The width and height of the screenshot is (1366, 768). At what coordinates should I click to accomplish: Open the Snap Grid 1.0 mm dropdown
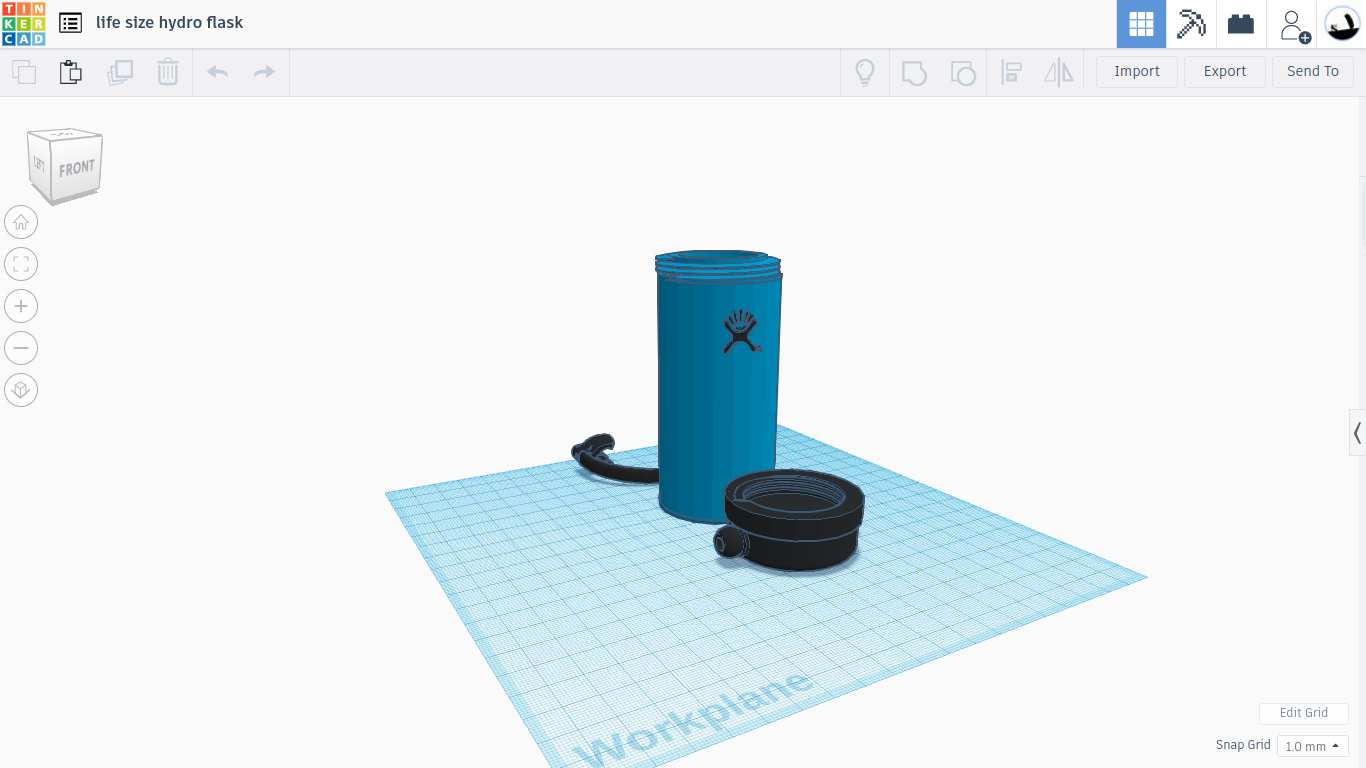(1313, 746)
